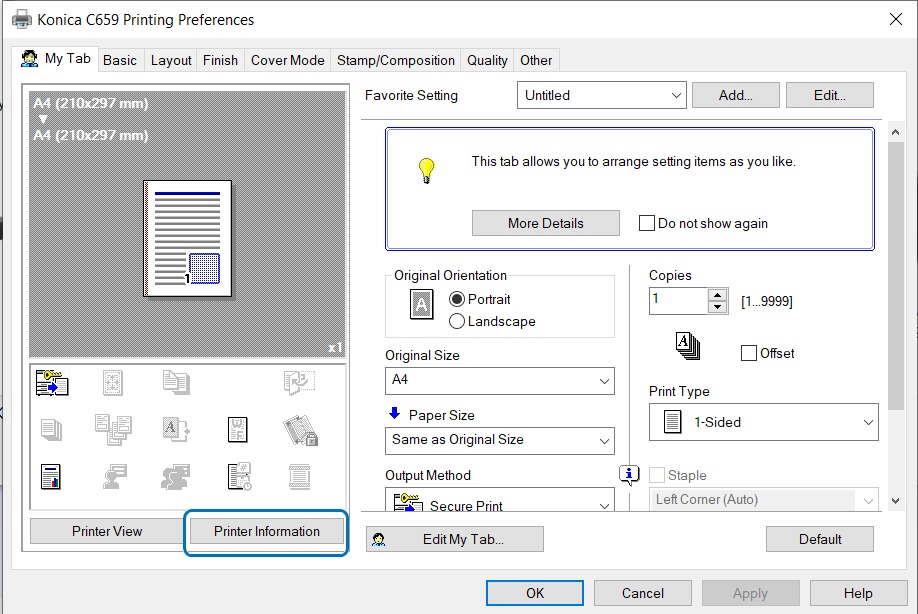918x614 pixels.
Task: Increase Copies using the up stepper arrow
Action: pos(717,295)
